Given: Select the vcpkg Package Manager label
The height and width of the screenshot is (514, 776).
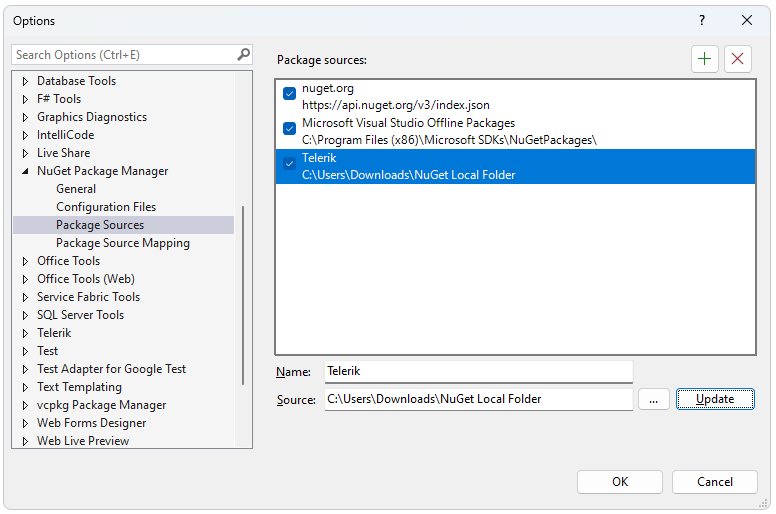Looking at the screenshot, I should (x=101, y=405).
